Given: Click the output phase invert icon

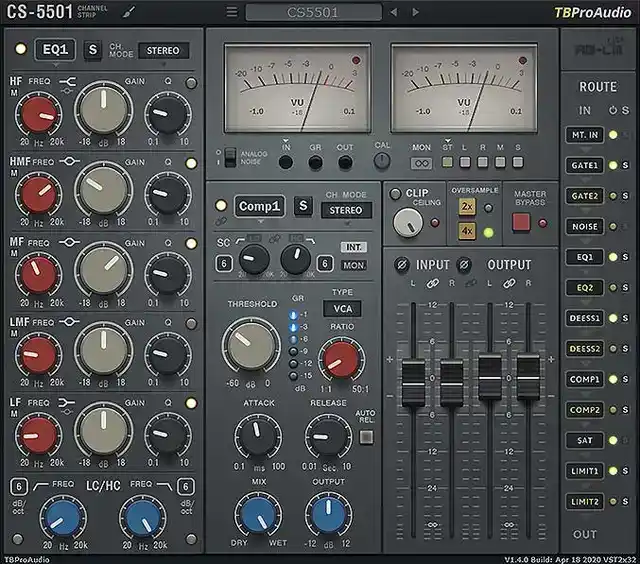Looking at the screenshot, I should [x=464, y=264].
